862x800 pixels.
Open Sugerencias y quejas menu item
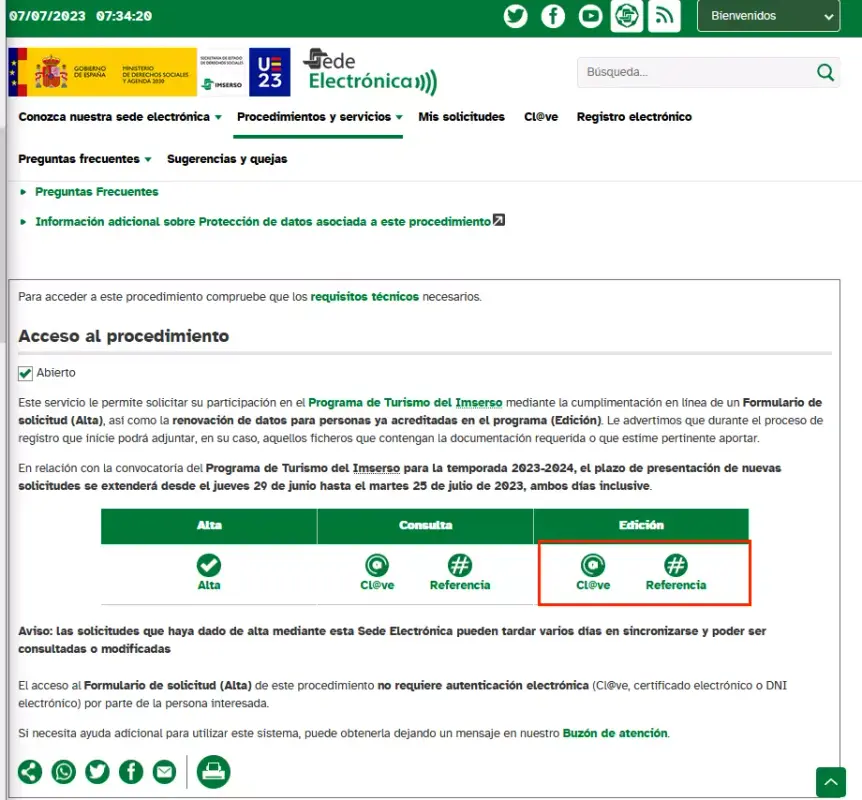click(227, 159)
